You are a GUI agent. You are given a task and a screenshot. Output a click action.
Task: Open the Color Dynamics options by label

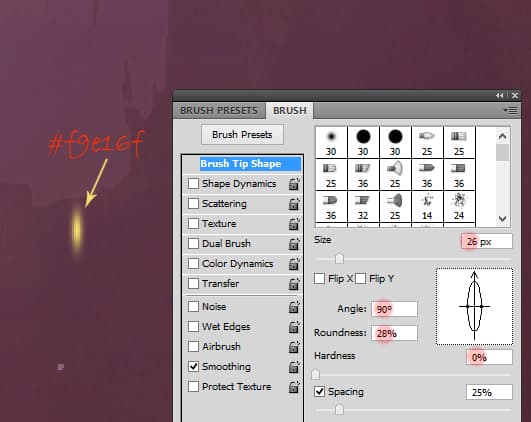point(237,264)
